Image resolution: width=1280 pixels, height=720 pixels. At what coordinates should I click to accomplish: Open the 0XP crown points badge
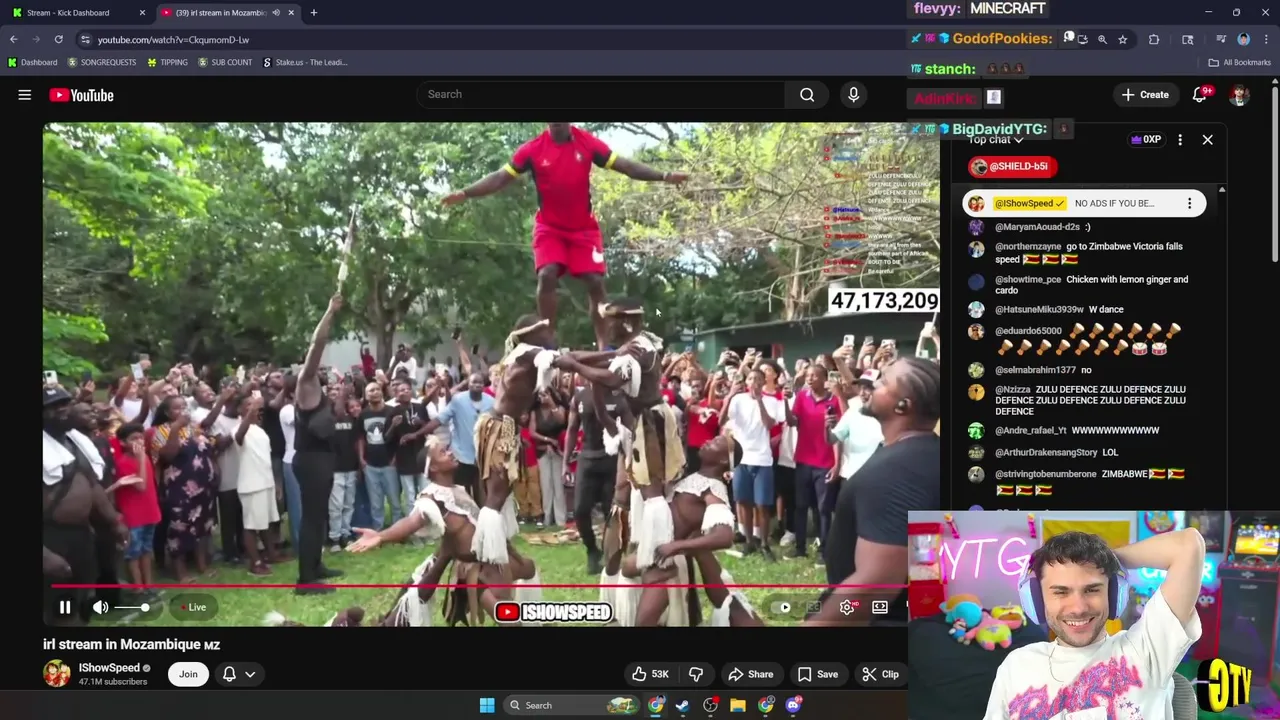coord(1146,140)
